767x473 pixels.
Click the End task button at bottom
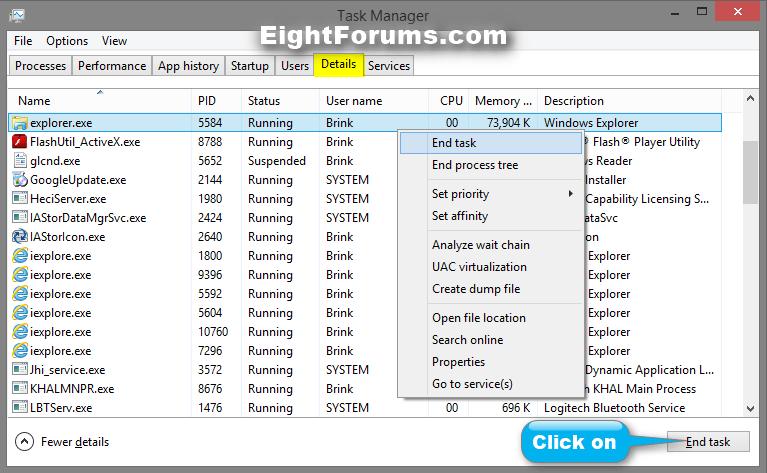point(708,442)
